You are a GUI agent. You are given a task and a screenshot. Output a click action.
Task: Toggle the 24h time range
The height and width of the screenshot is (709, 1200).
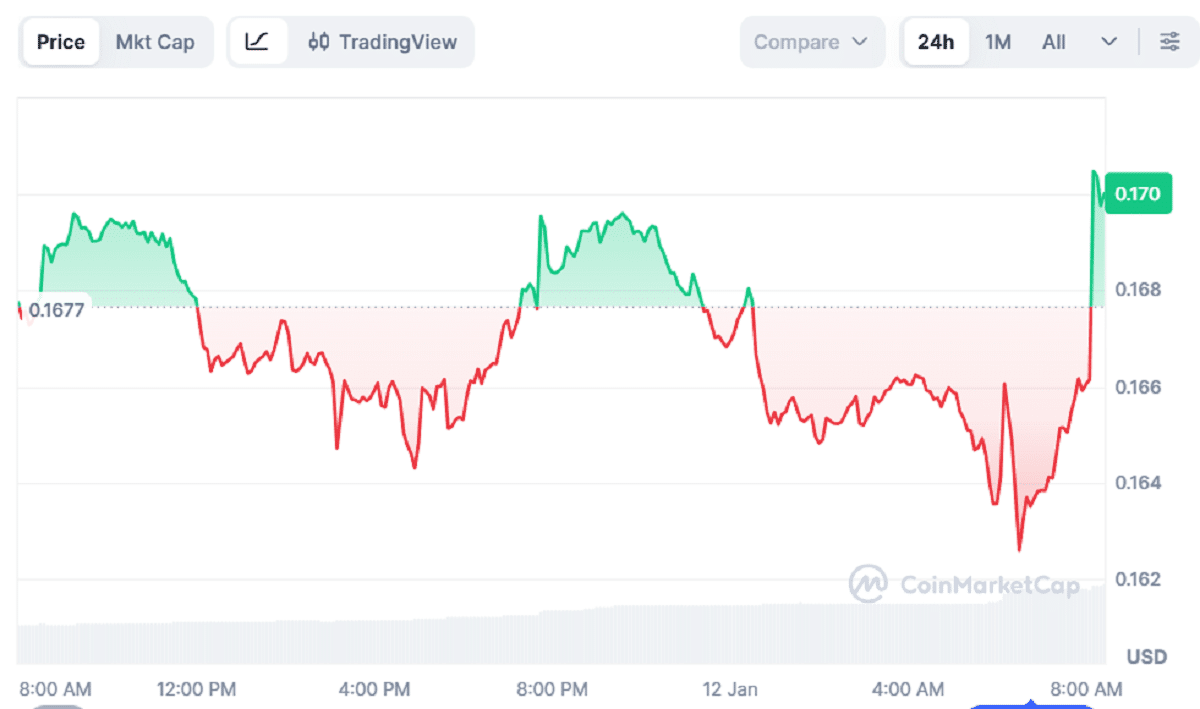[935, 42]
